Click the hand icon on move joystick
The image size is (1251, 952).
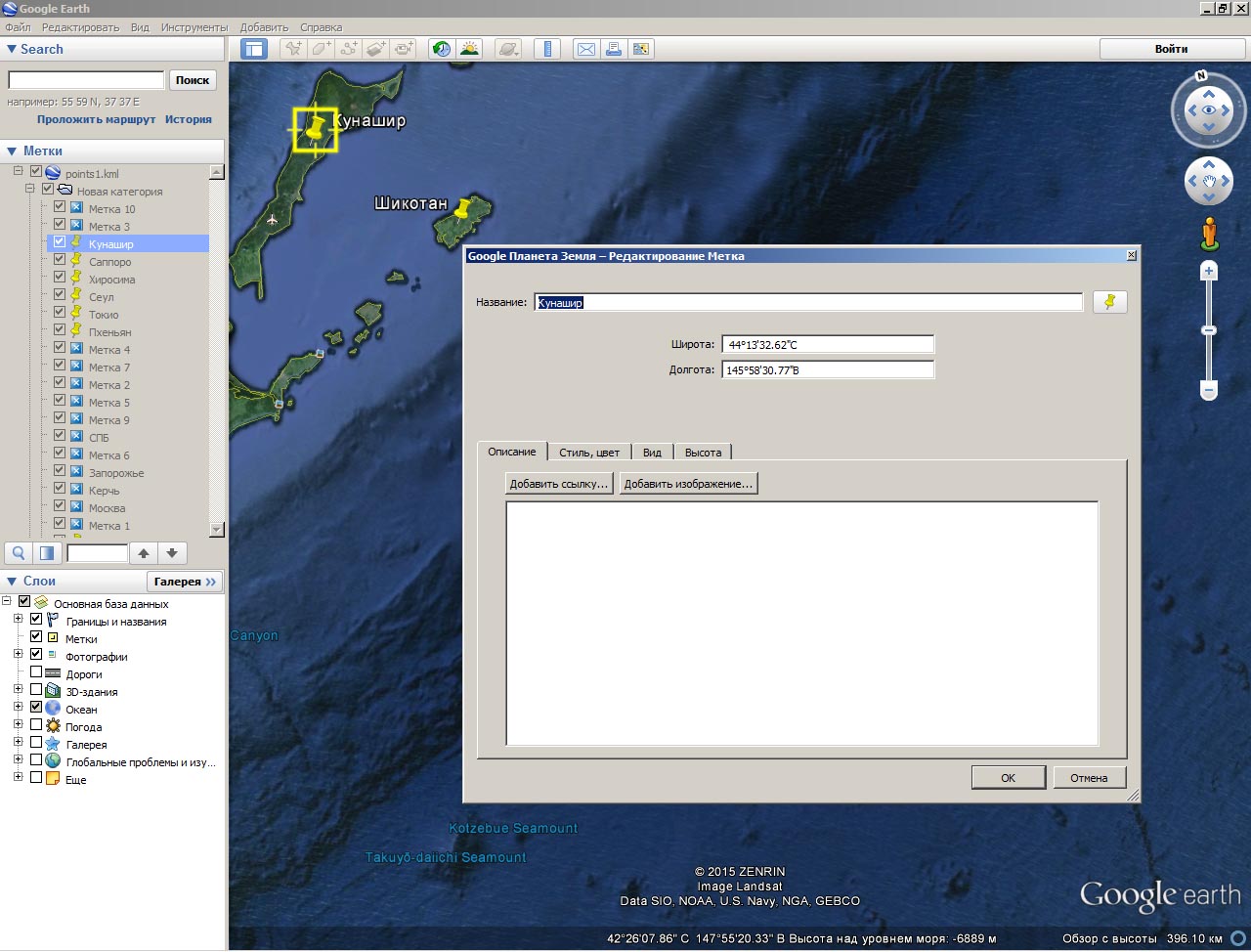(x=1210, y=182)
